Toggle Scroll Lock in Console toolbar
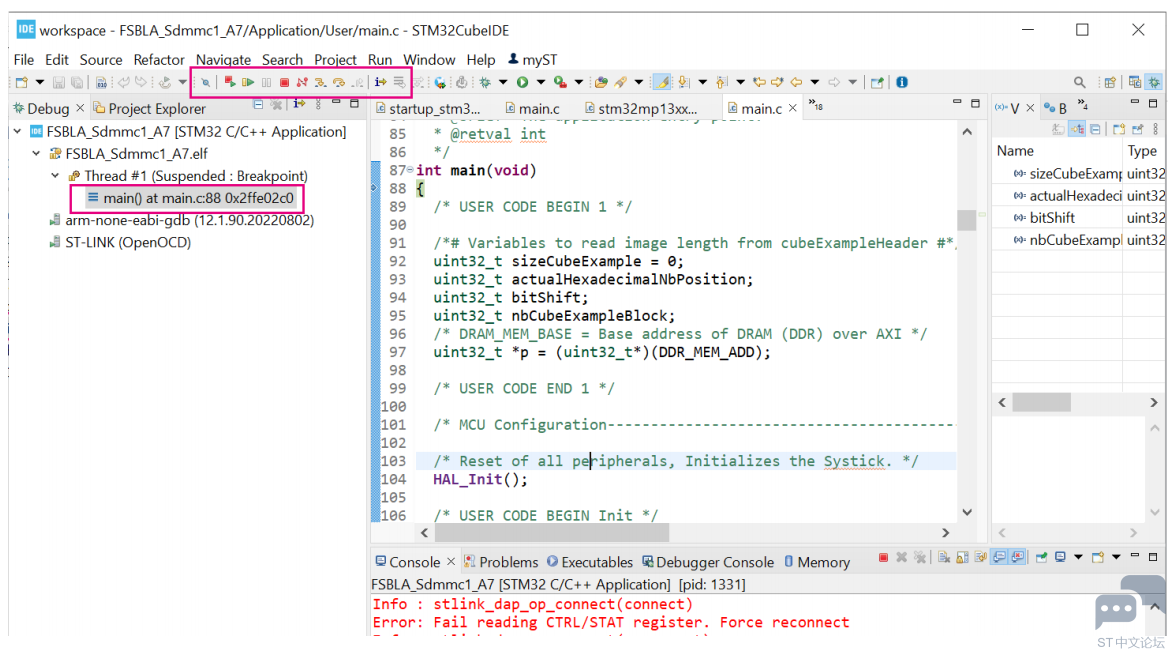1174x658 pixels. click(x=962, y=558)
